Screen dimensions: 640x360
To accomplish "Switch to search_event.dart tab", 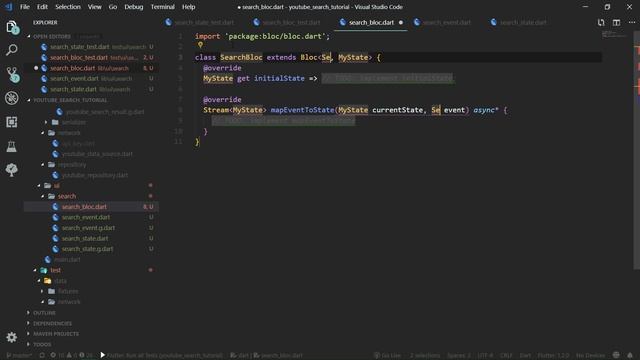I will (443, 22).
